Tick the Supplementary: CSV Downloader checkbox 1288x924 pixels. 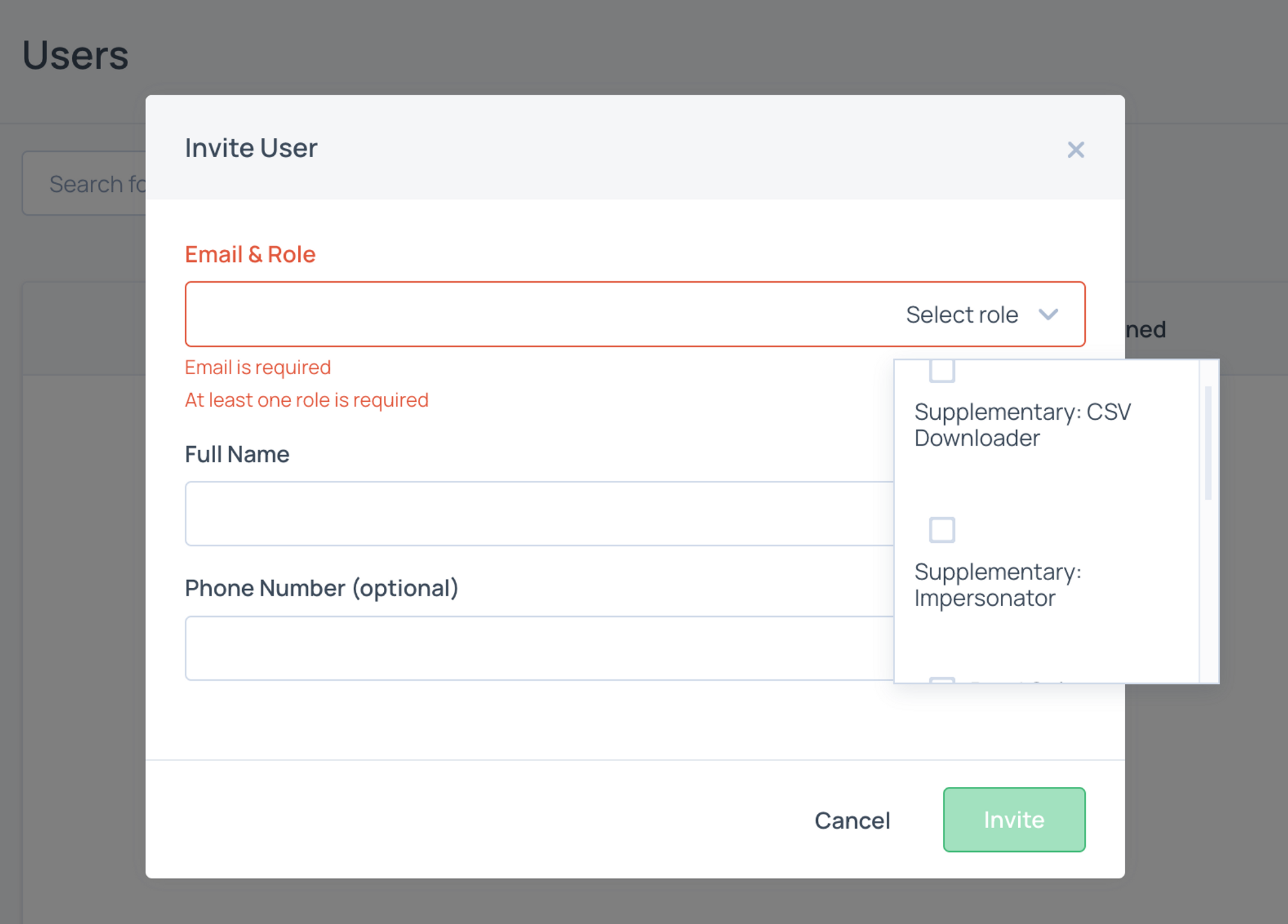coord(942,371)
